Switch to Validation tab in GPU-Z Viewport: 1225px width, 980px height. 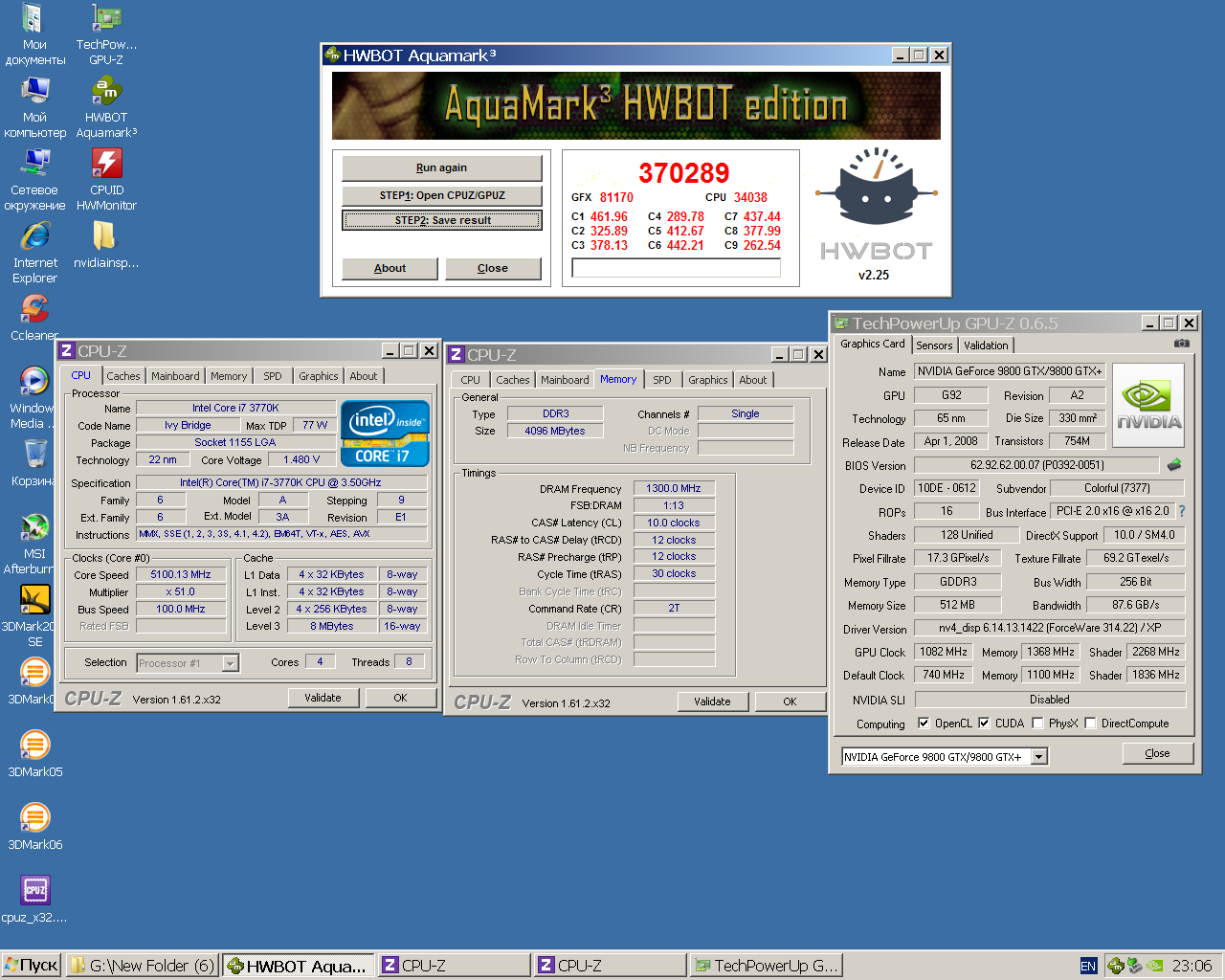coord(986,345)
